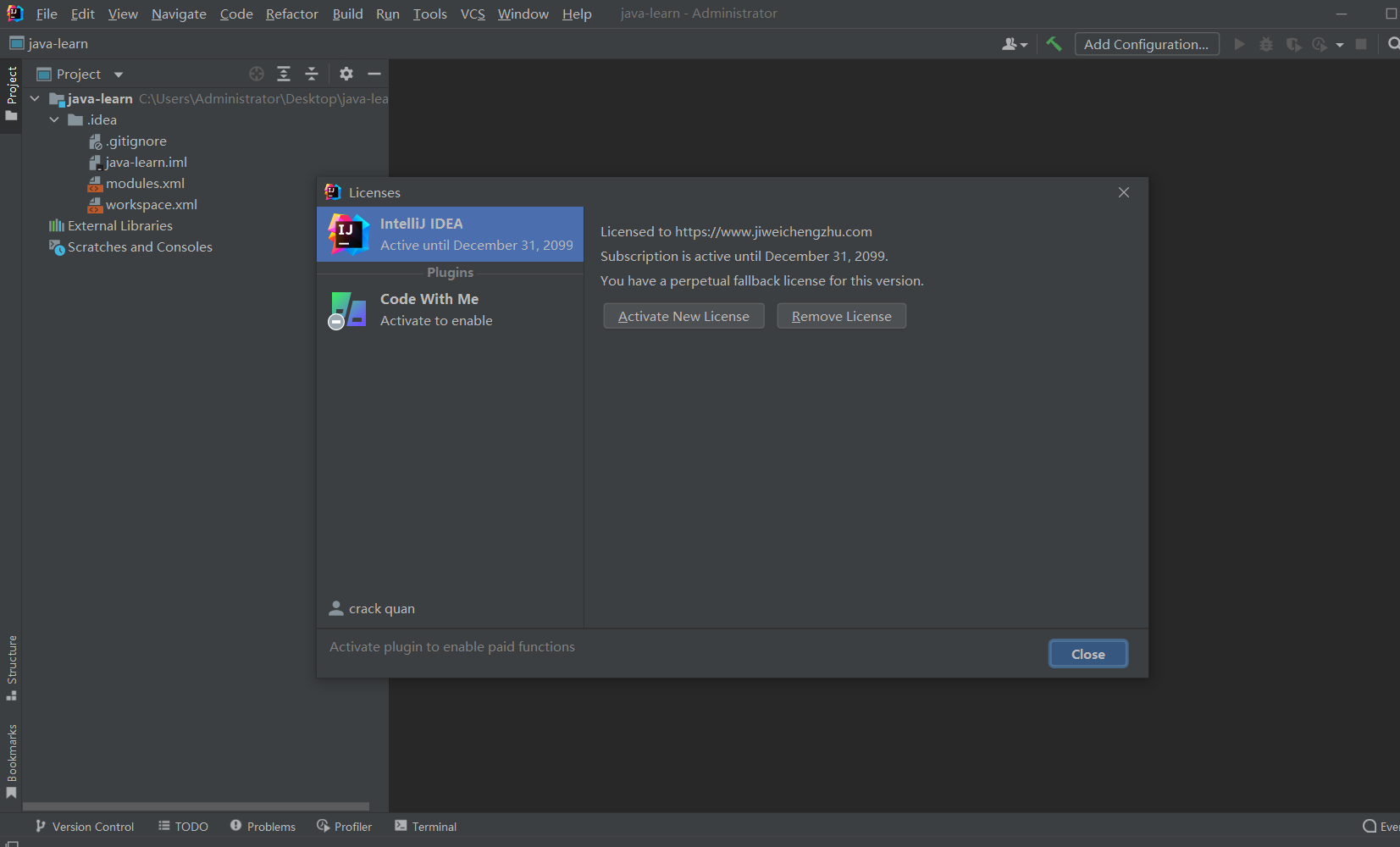Open the Refactor menu
Image resolution: width=1400 pixels, height=847 pixels.
[x=292, y=14]
